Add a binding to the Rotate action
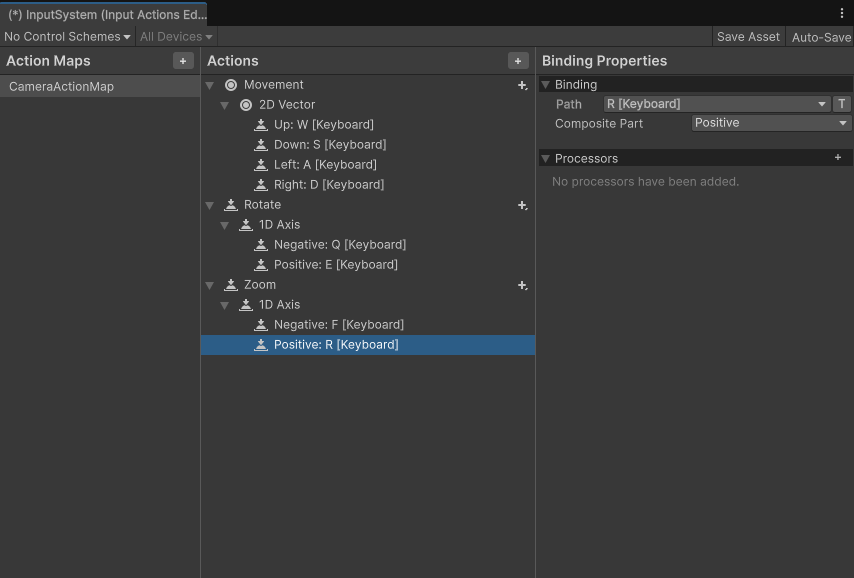854x578 pixels. click(x=522, y=205)
